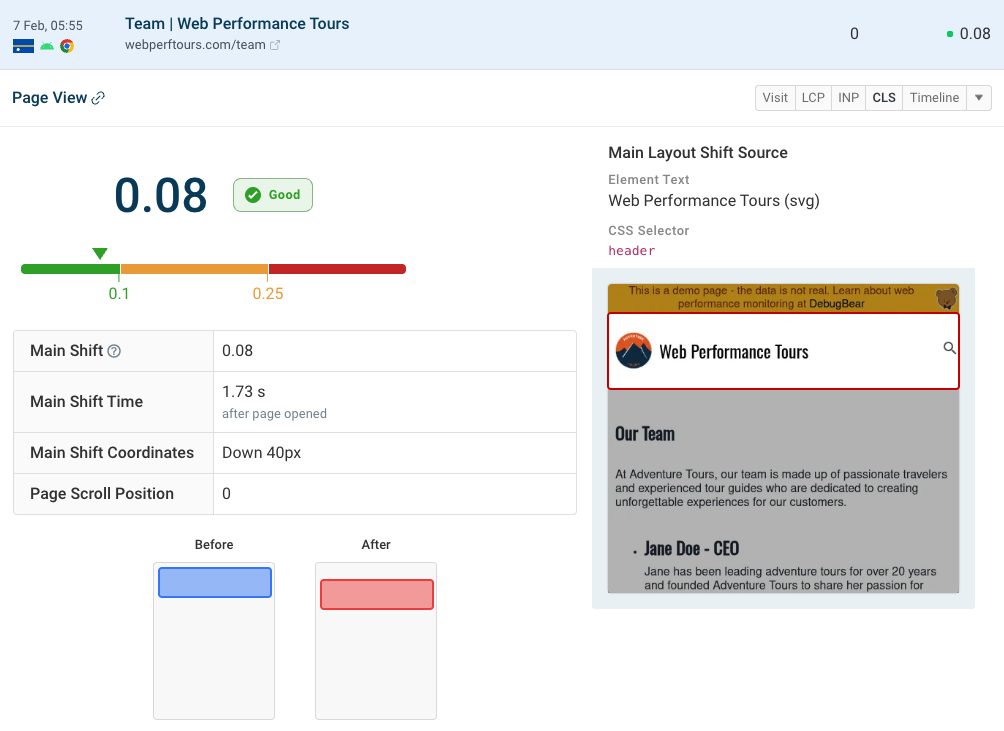
Task: Click the Chrome browser icon
Action: click(x=67, y=46)
